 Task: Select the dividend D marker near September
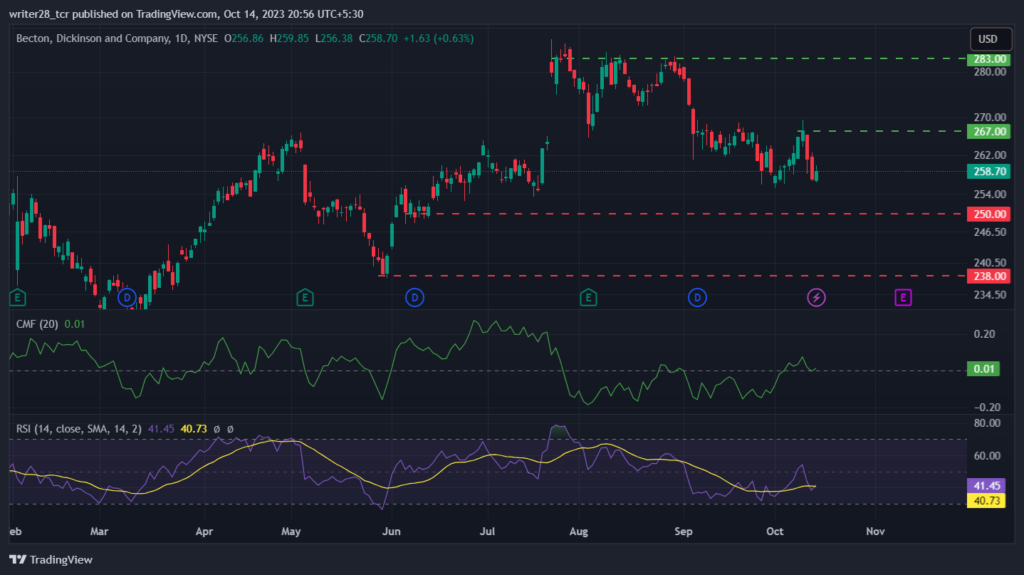coord(697,298)
